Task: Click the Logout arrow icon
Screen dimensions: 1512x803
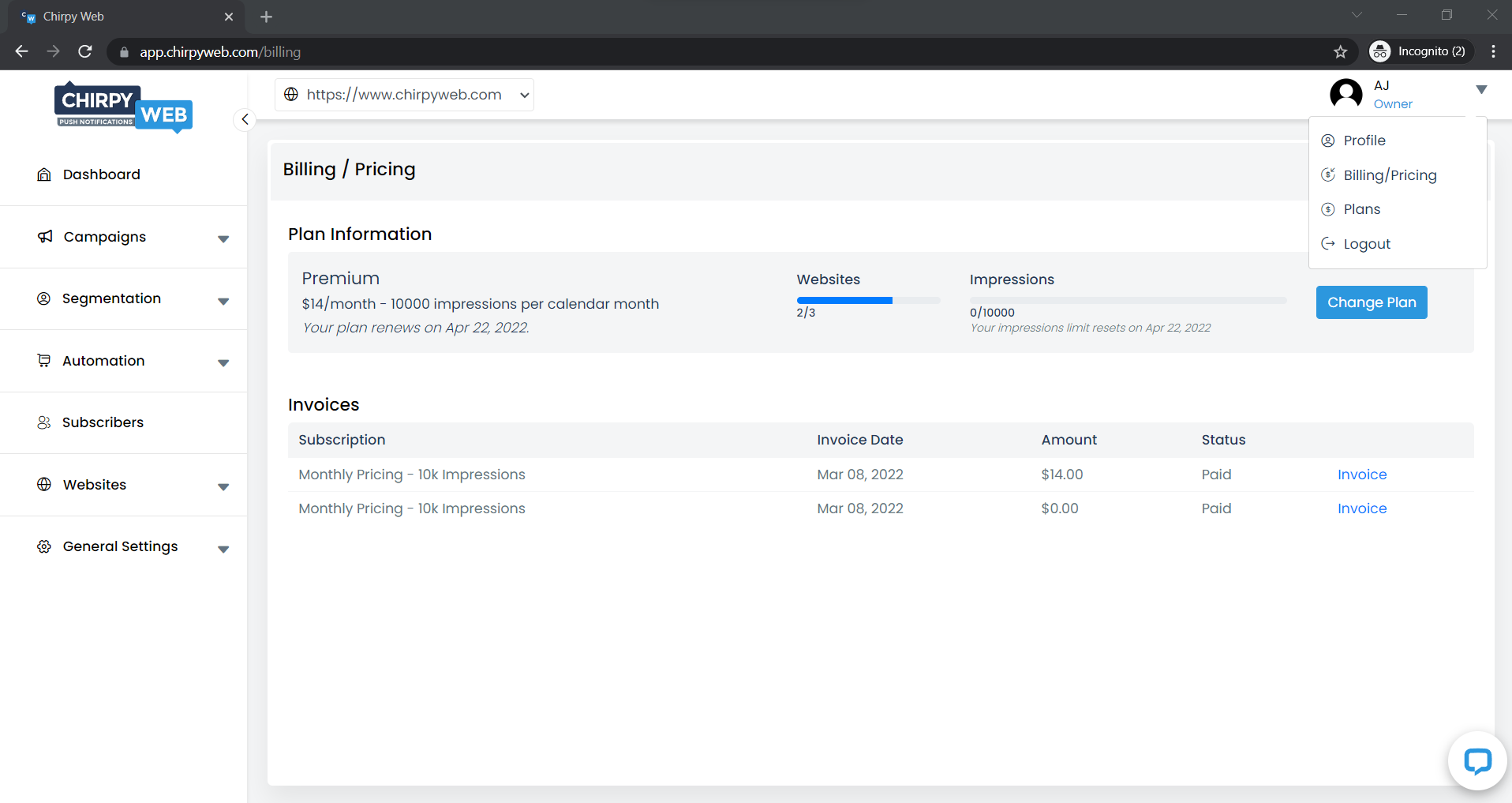Action: 1328,243
